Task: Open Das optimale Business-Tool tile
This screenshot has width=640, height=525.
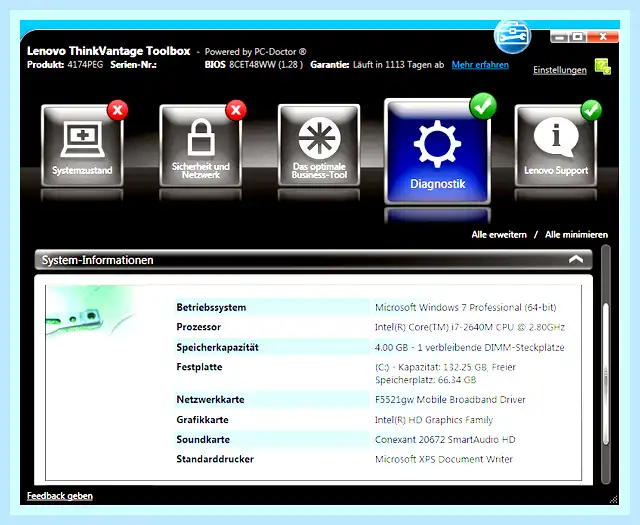Action: 319,145
